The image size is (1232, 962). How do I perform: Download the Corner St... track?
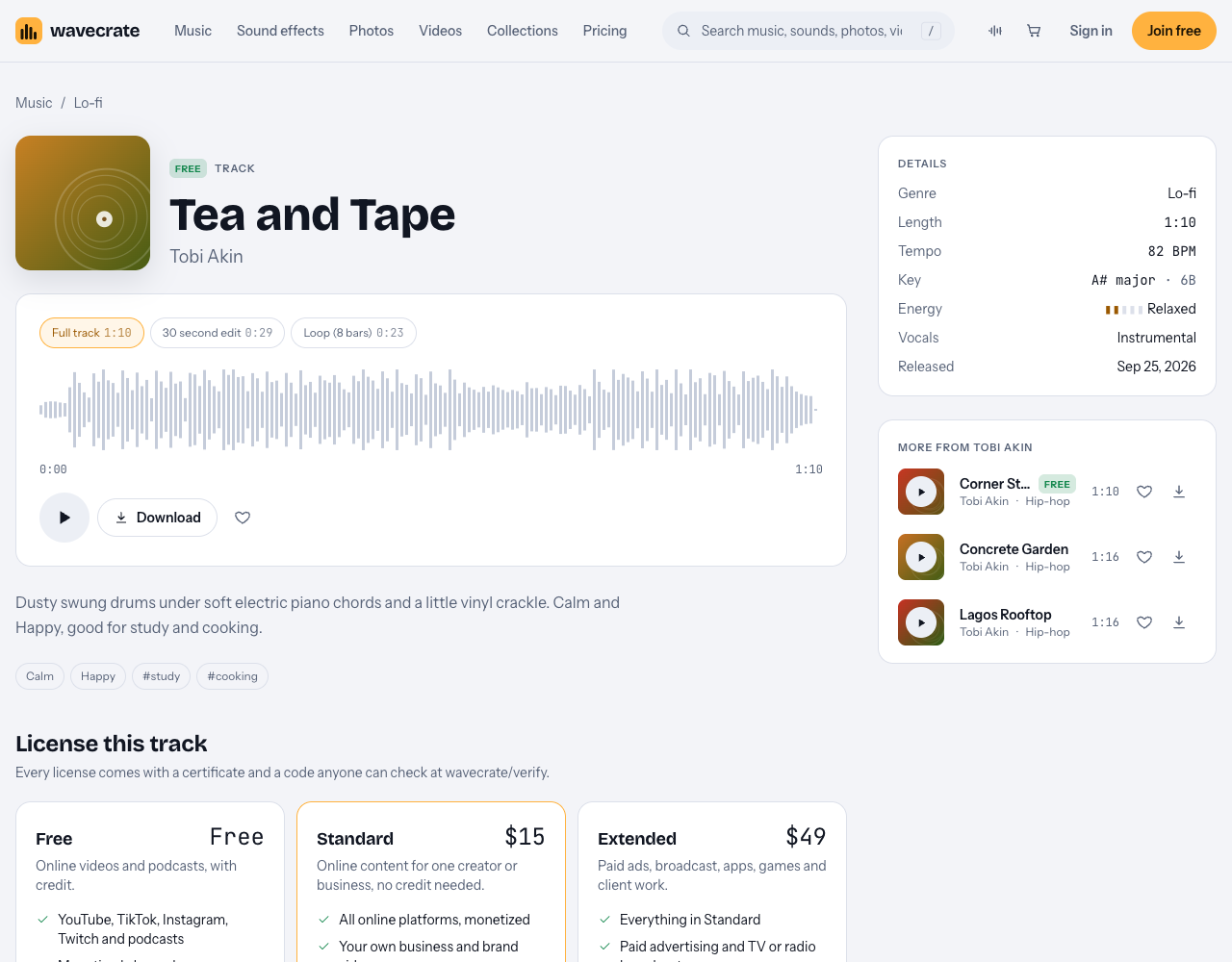1179,492
